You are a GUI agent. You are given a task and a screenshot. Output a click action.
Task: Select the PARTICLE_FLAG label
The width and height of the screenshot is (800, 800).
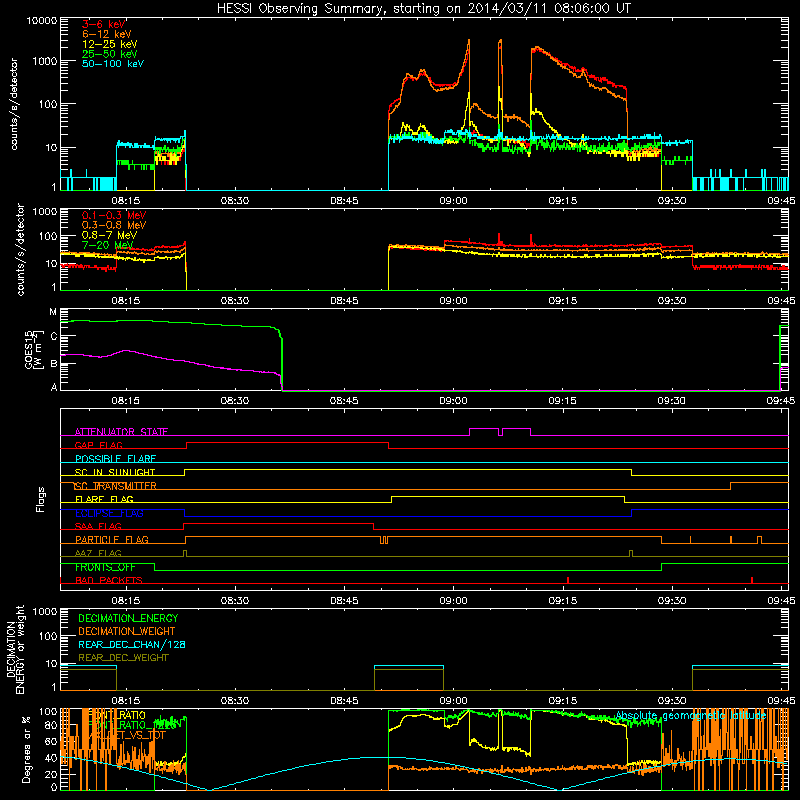112,540
